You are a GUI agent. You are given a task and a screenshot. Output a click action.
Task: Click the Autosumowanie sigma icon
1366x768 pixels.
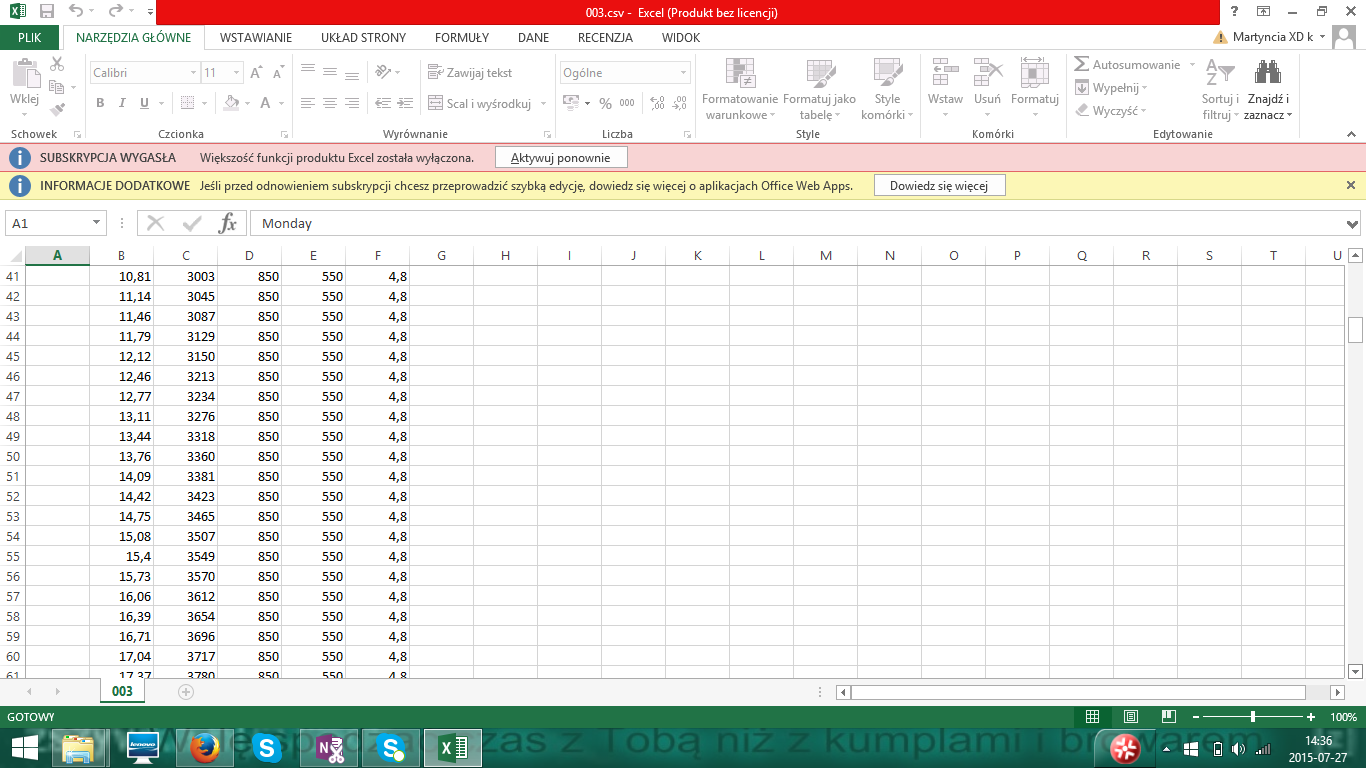1081,64
